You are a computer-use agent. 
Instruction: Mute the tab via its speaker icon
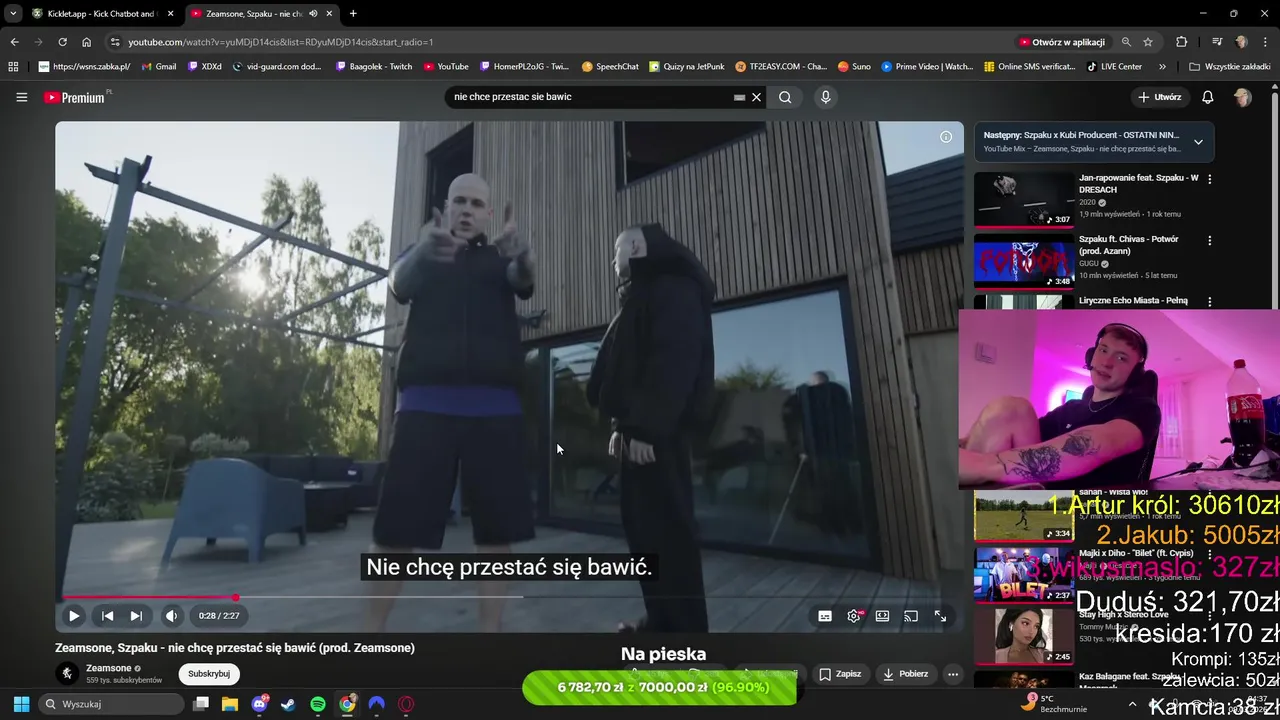click(313, 14)
